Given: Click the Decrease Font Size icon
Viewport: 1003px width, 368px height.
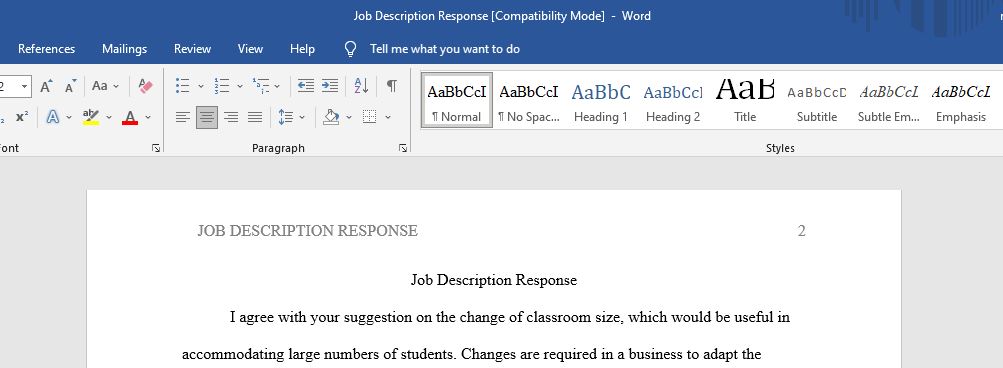Looking at the screenshot, I should pyautogui.click(x=71, y=86).
